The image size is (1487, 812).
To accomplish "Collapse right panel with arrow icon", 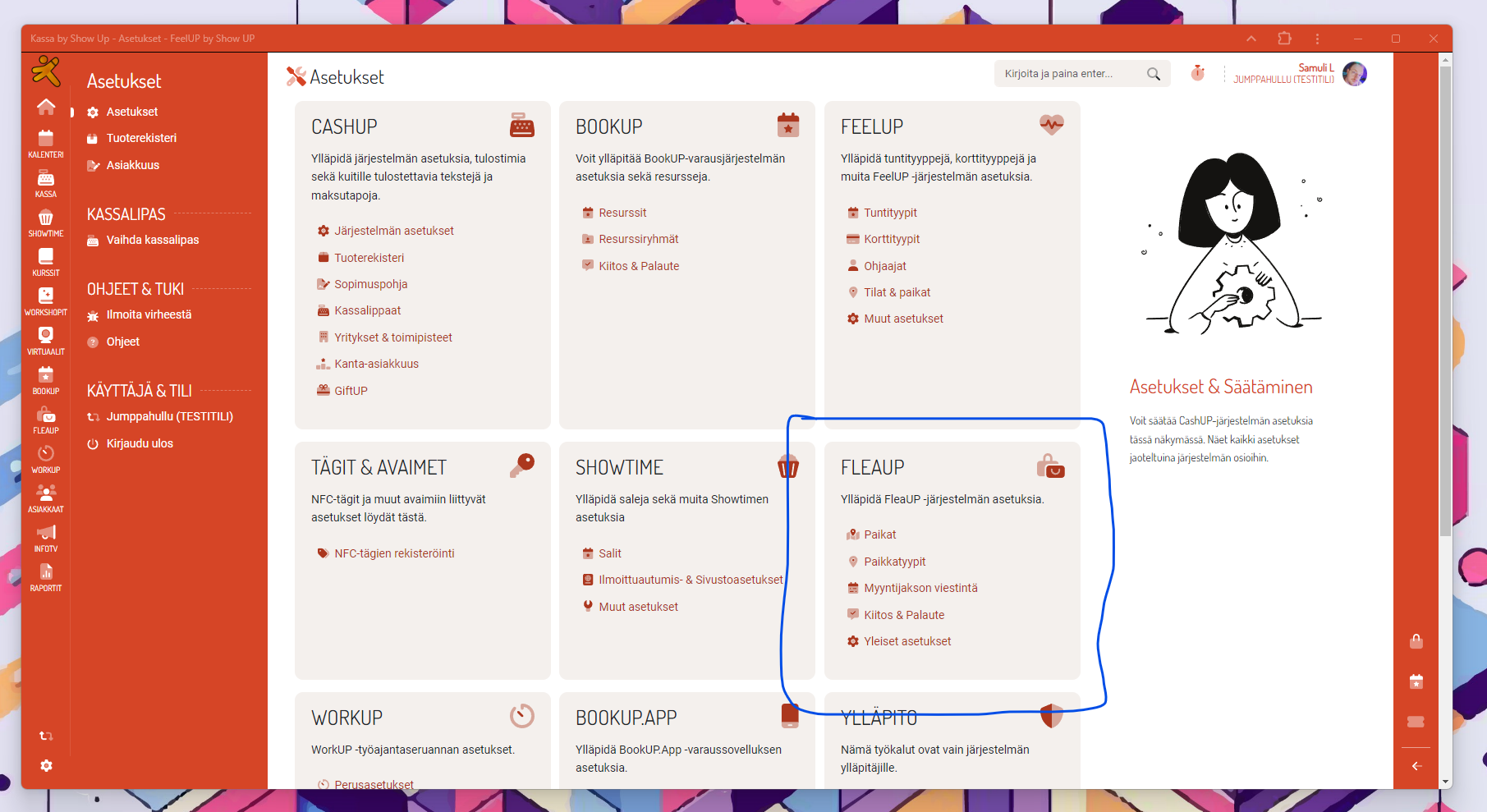I will point(1416,766).
